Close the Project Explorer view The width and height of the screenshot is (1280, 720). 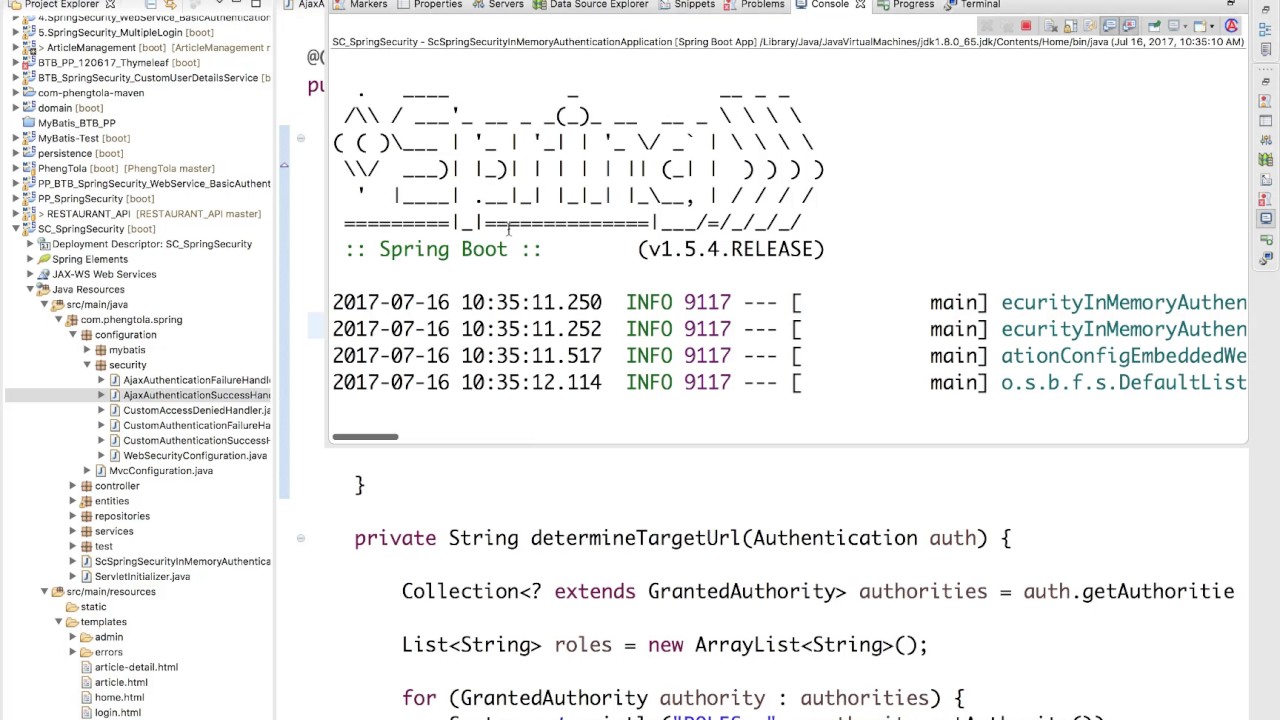click(x=110, y=4)
